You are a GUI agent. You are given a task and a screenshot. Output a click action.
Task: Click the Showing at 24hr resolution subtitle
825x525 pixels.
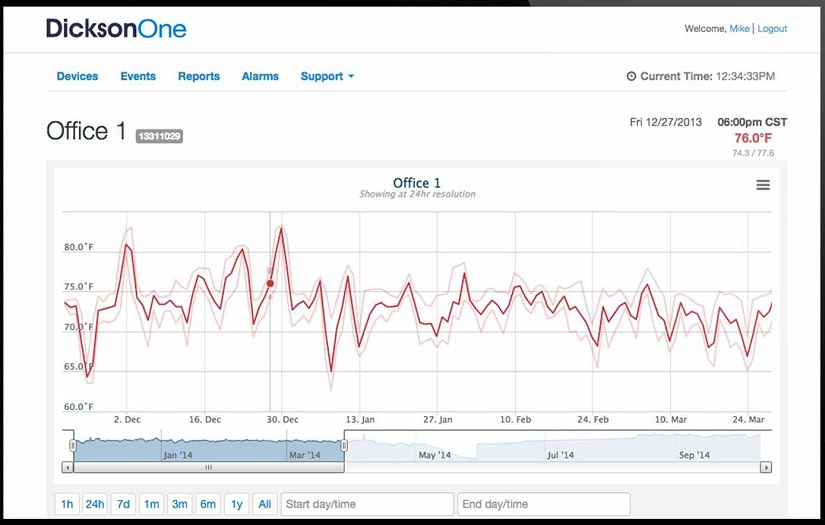click(417, 194)
